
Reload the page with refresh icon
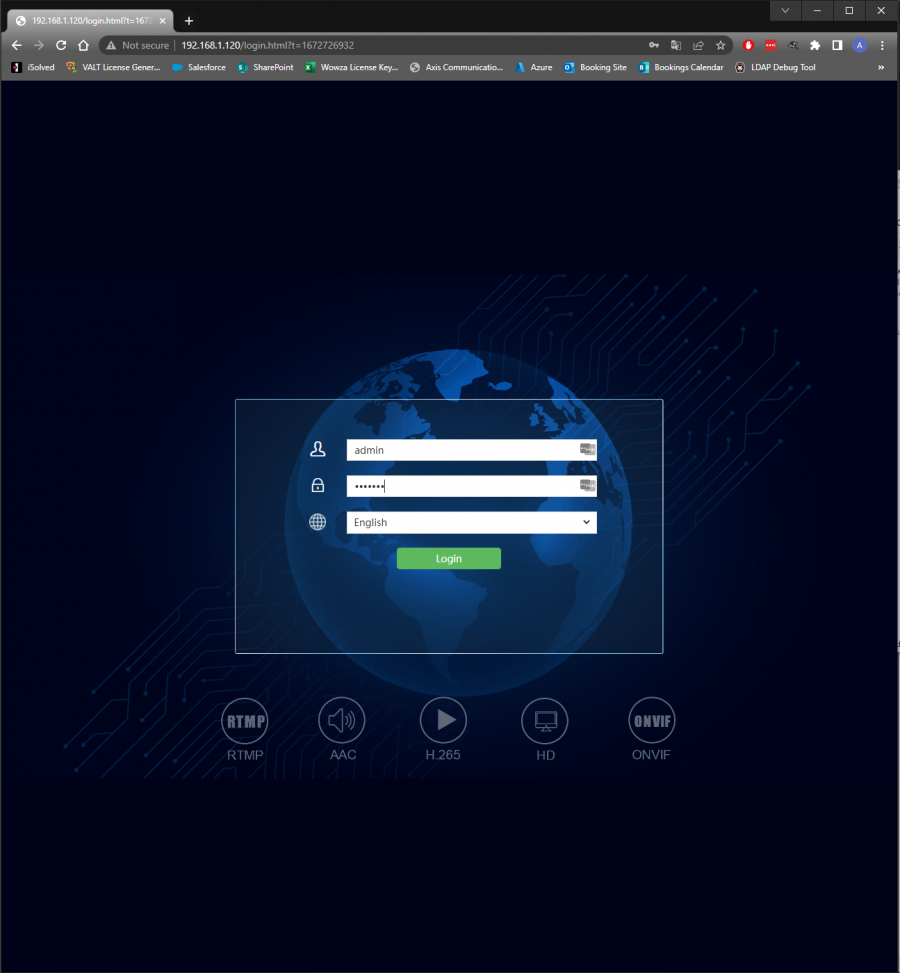click(61, 45)
